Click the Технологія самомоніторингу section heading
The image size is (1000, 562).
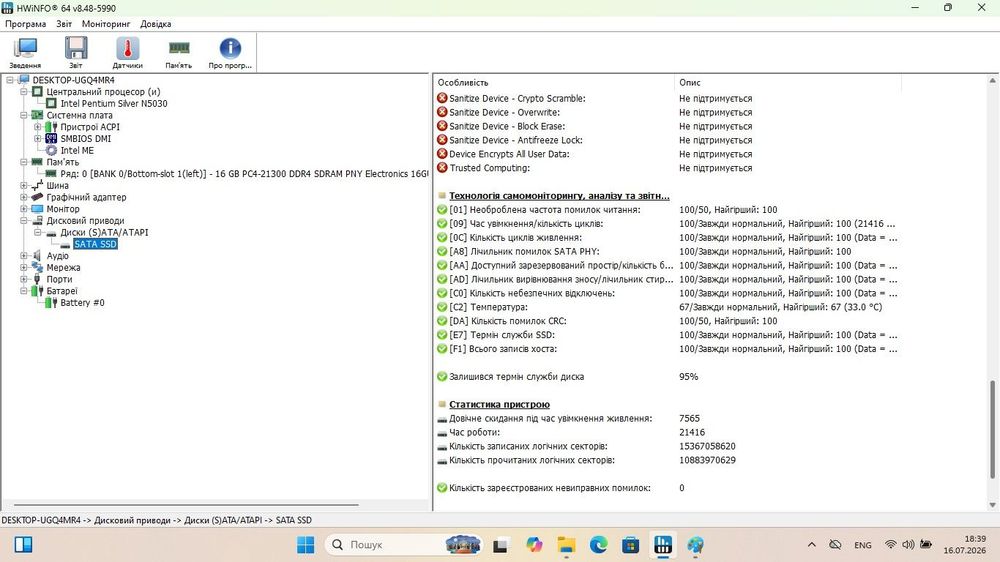coord(559,196)
